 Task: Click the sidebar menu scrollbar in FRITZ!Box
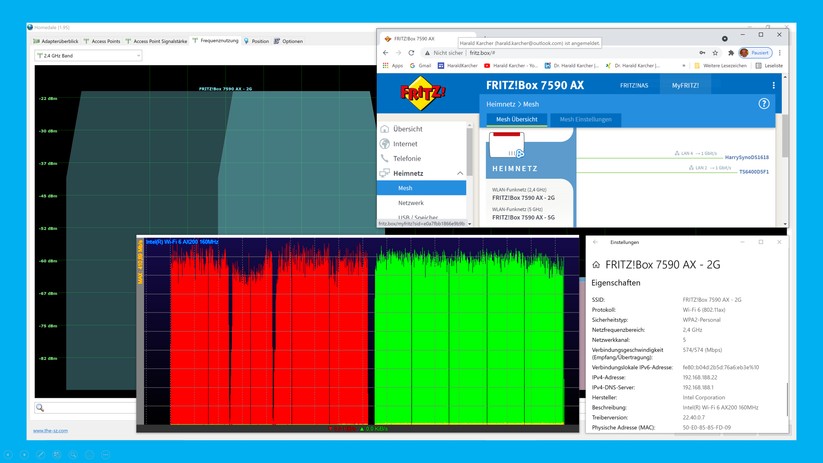point(469,152)
